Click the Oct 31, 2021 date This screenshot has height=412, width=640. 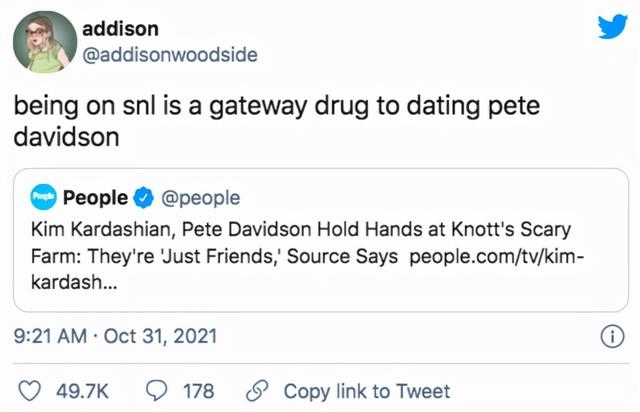click(160, 335)
